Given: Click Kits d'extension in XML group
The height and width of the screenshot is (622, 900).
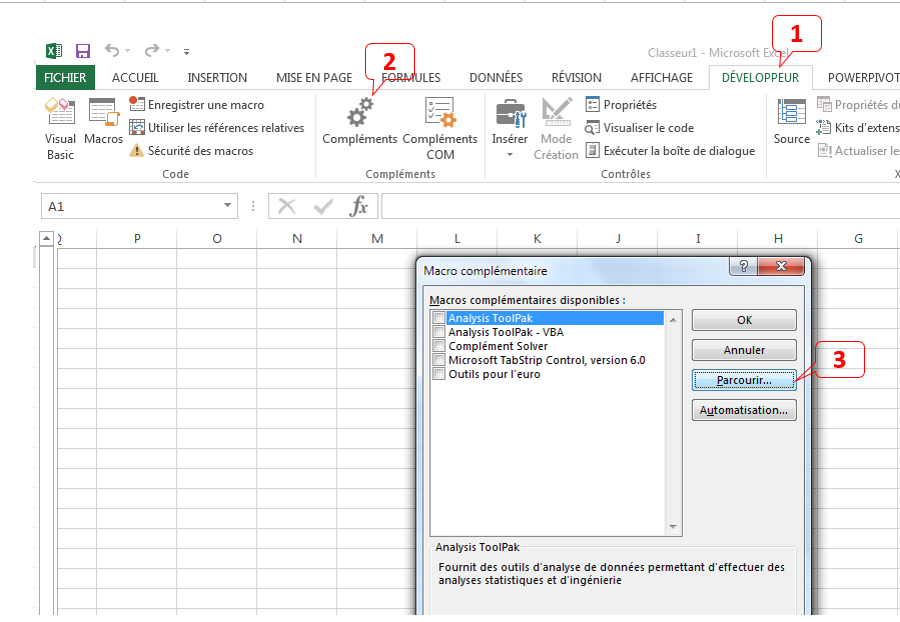Looking at the screenshot, I should 858,127.
